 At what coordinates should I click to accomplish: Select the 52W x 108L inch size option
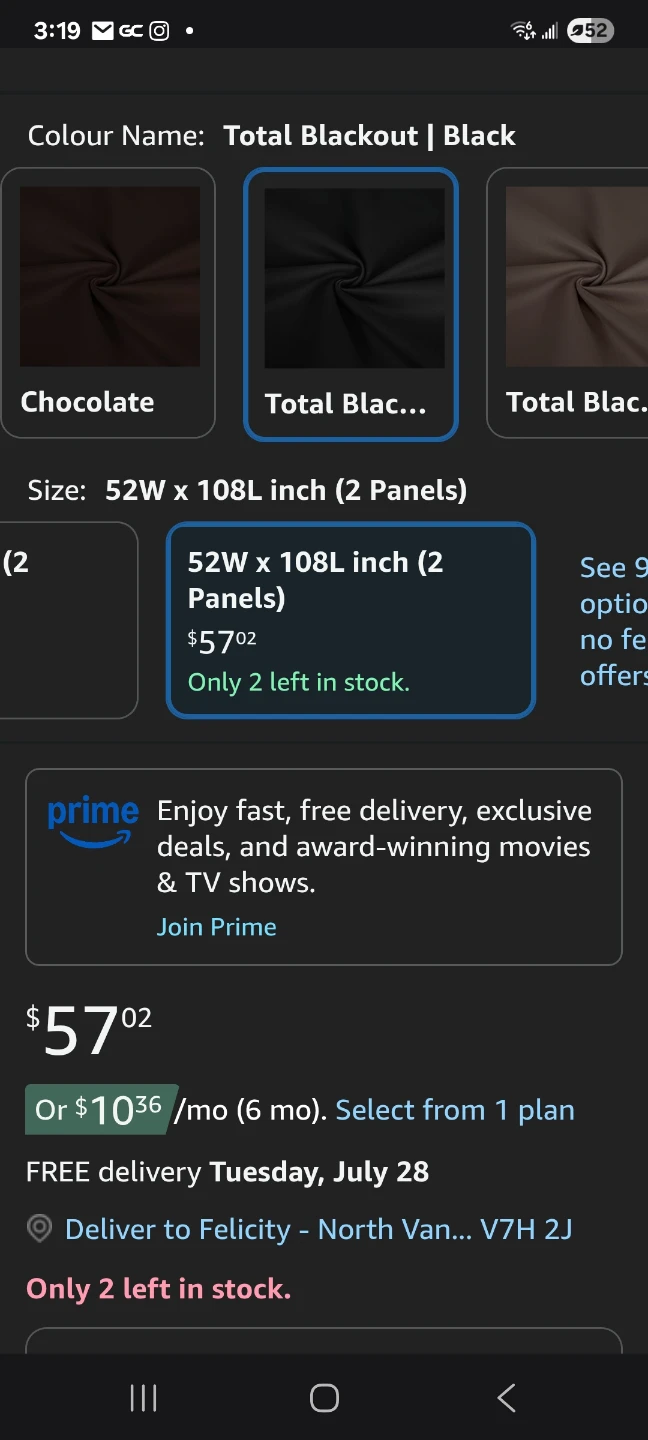tap(351, 621)
